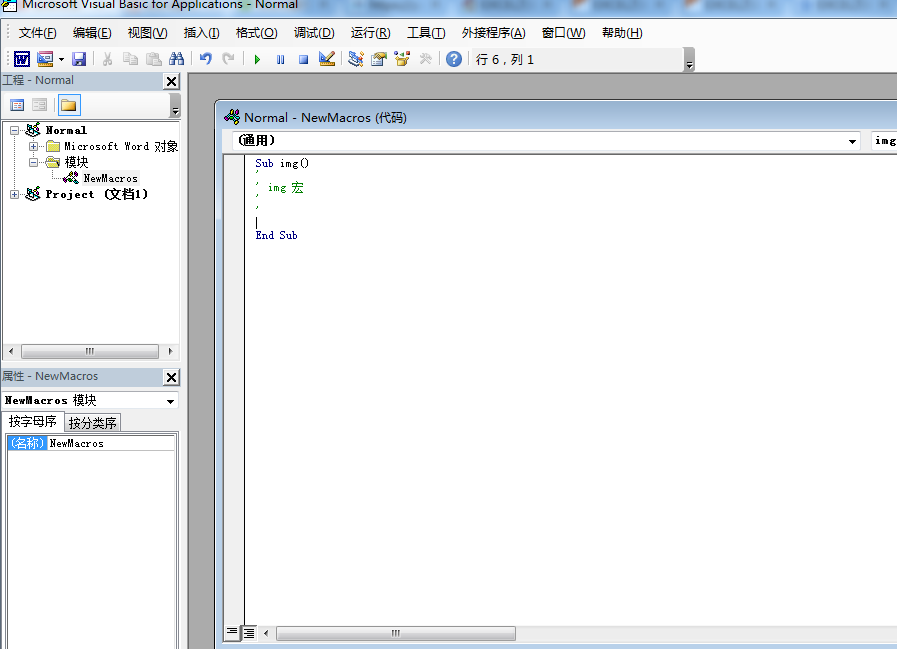Open the 调试(D) menu
The width and height of the screenshot is (897, 649).
tap(314, 33)
